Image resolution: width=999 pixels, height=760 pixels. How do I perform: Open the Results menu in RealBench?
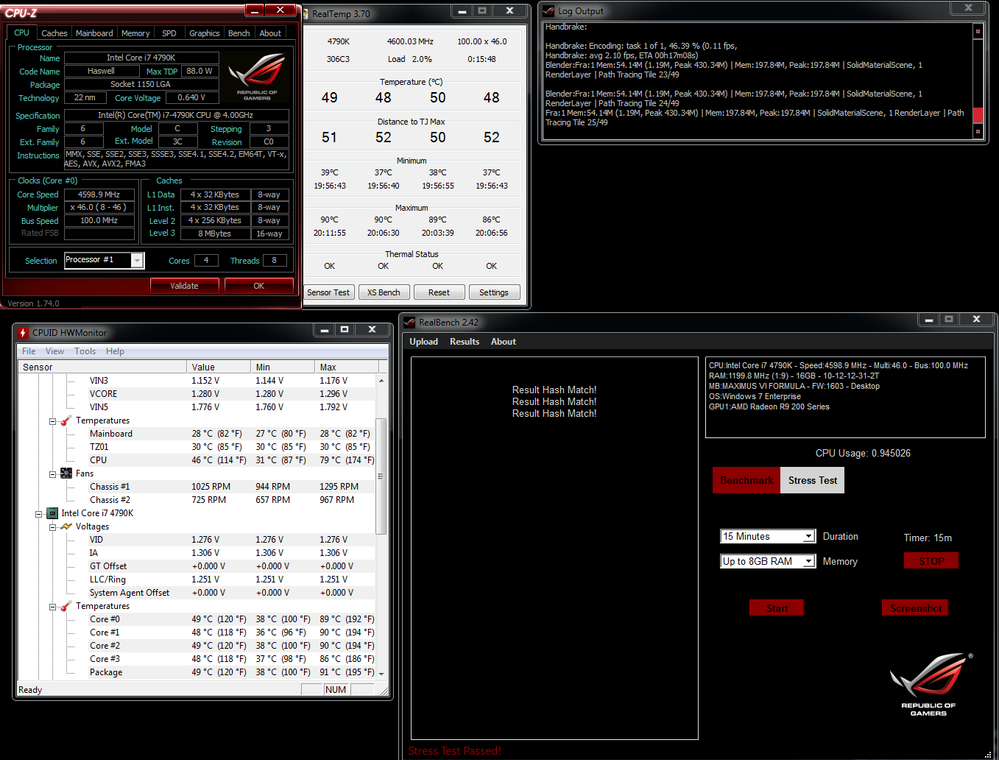464,341
